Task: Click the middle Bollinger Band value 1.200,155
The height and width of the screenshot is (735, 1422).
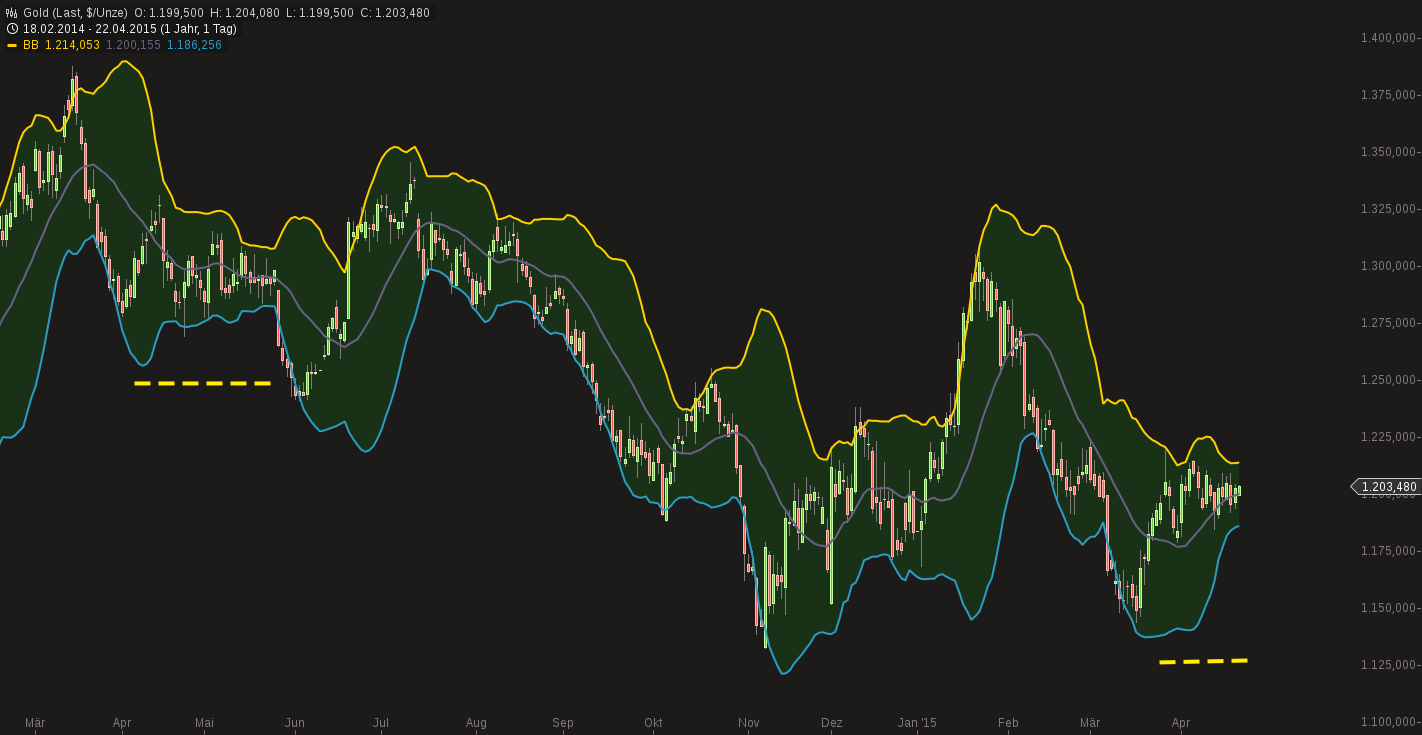Action: [x=132, y=45]
